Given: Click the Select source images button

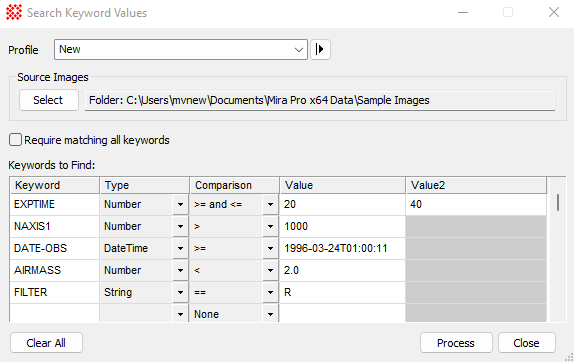Looking at the screenshot, I should [x=49, y=100].
